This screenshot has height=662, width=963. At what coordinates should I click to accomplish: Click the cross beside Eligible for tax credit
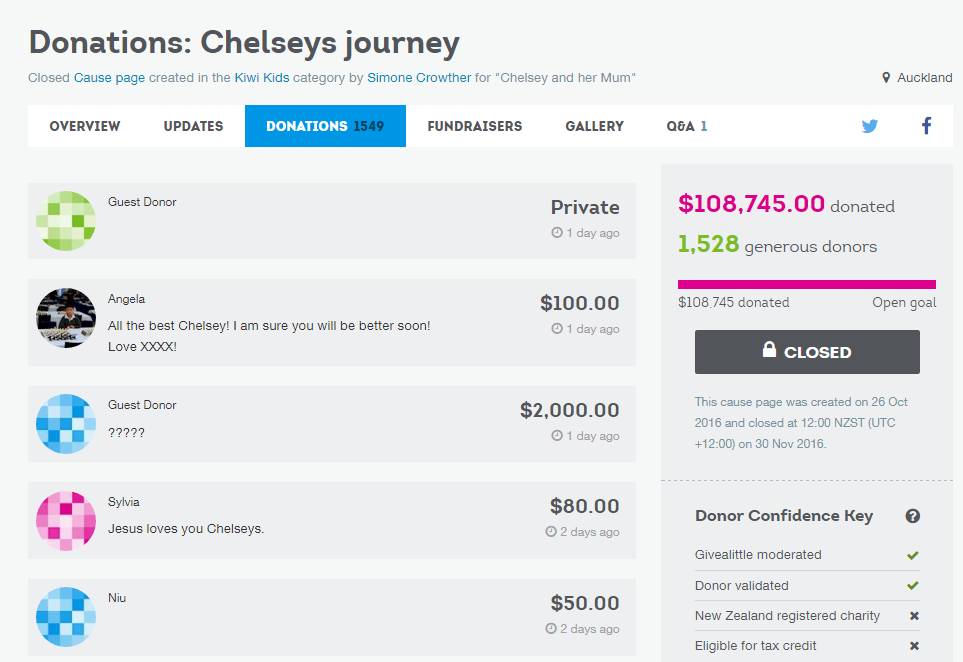click(x=914, y=646)
